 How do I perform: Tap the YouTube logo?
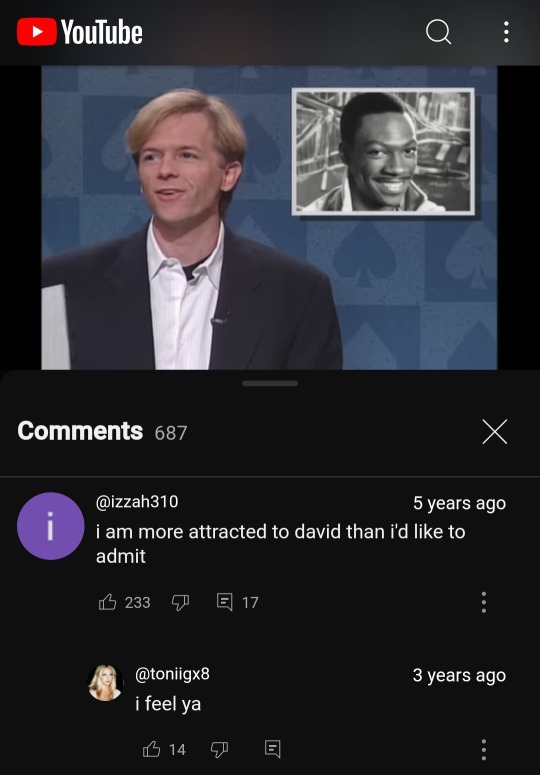click(x=80, y=32)
